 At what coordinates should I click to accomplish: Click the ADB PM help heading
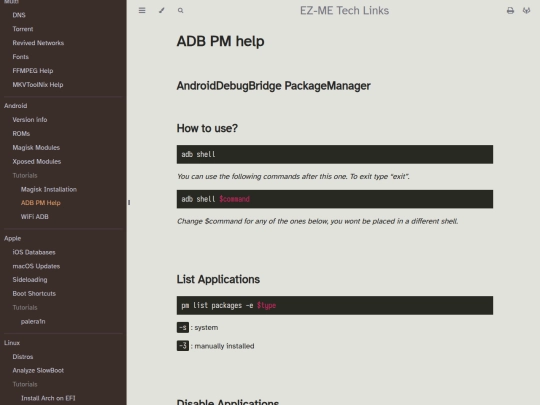pos(220,41)
